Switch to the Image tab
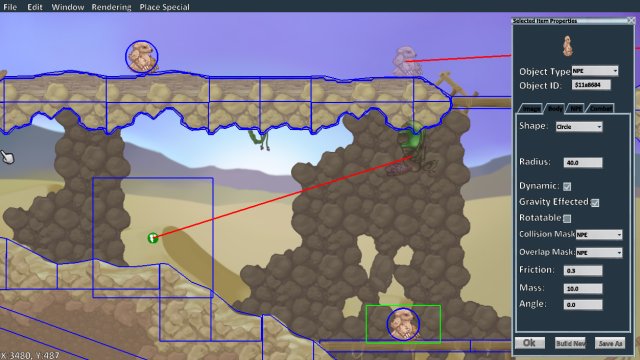 [x=531, y=109]
